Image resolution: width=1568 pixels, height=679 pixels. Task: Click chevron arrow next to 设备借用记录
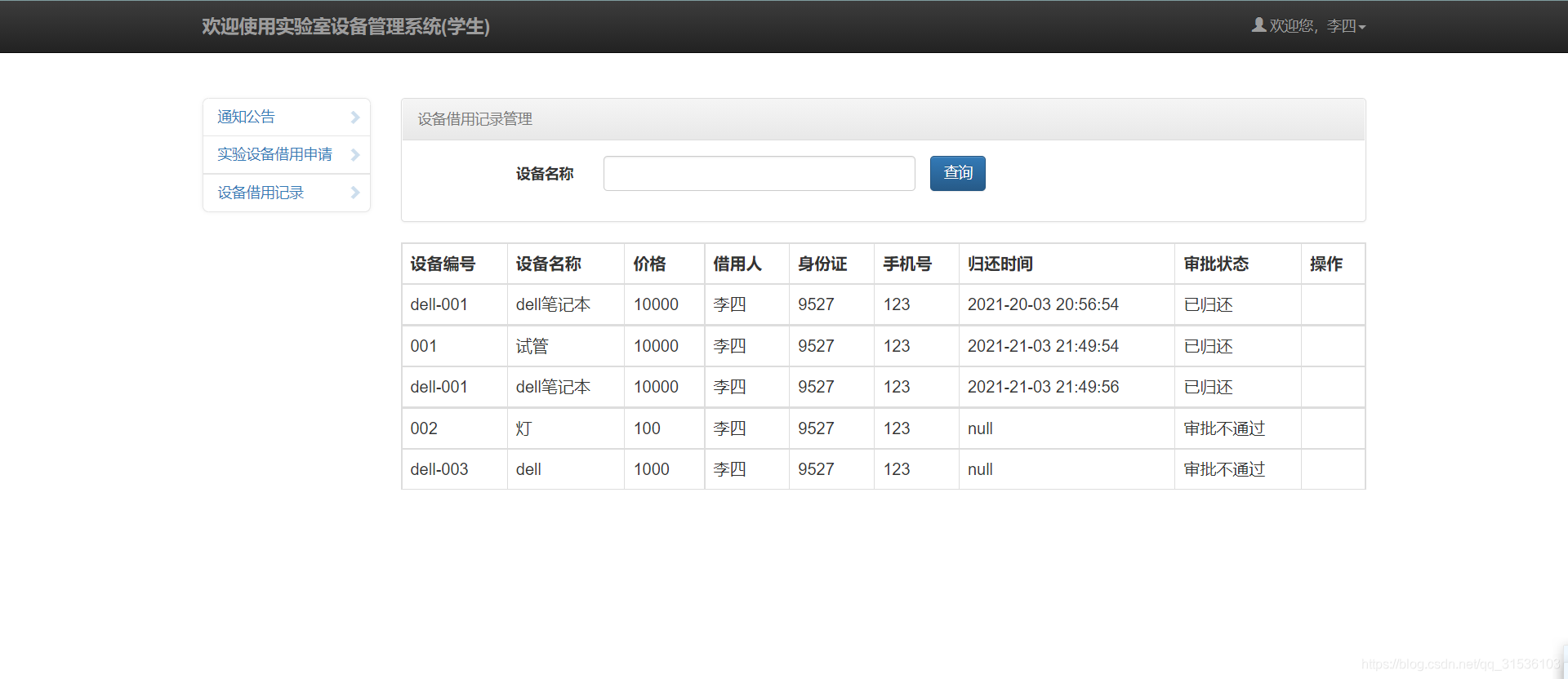click(355, 193)
